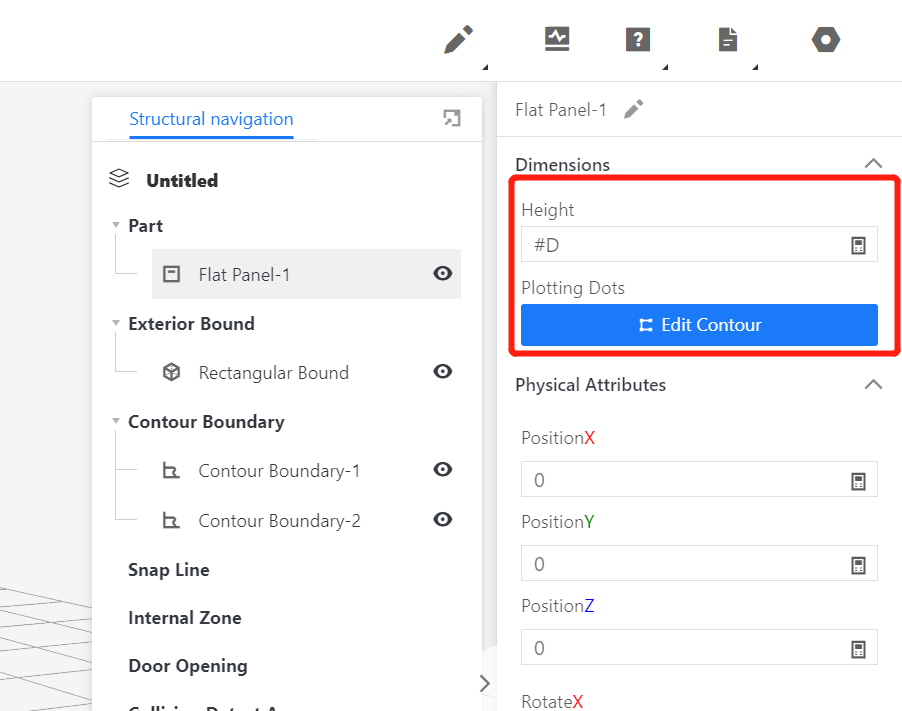Open calculator icon for PositionX field

pos(858,481)
